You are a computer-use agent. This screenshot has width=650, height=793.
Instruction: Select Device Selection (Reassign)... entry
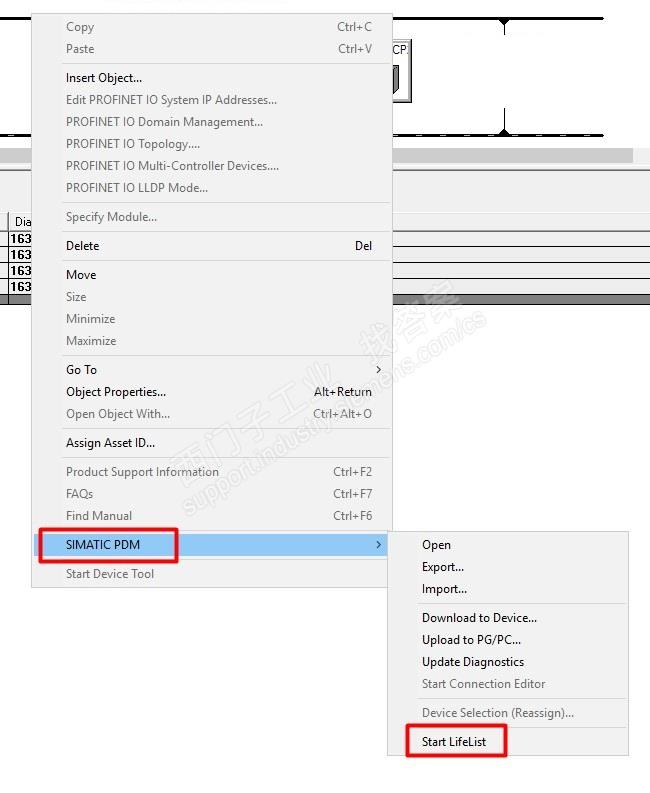tap(508, 713)
